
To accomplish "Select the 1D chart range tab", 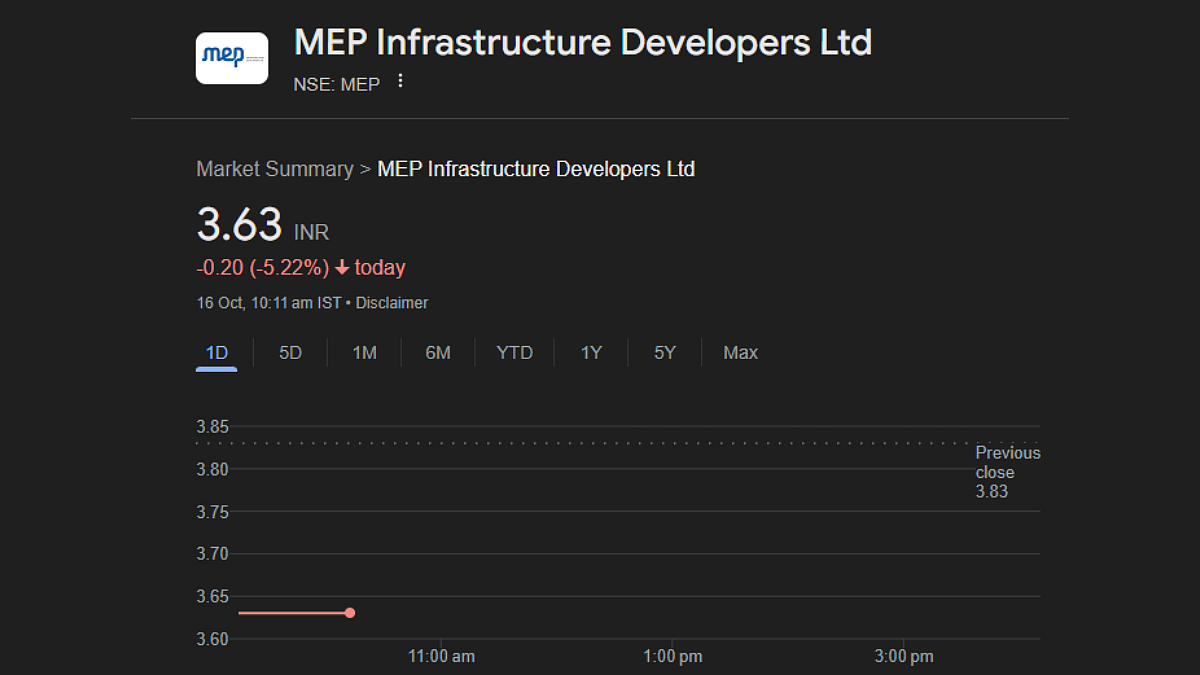I will pyautogui.click(x=216, y=353).
